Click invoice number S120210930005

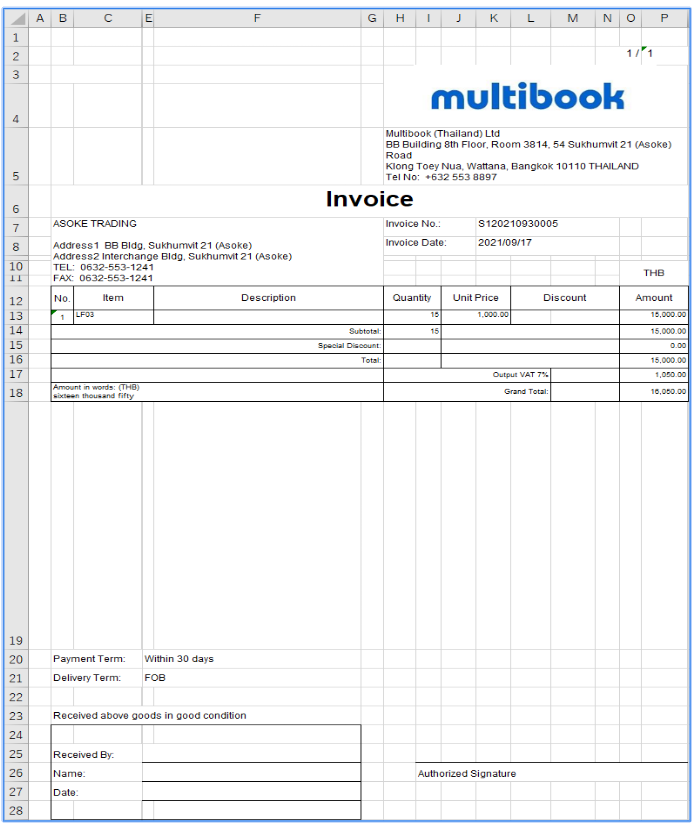518,224
